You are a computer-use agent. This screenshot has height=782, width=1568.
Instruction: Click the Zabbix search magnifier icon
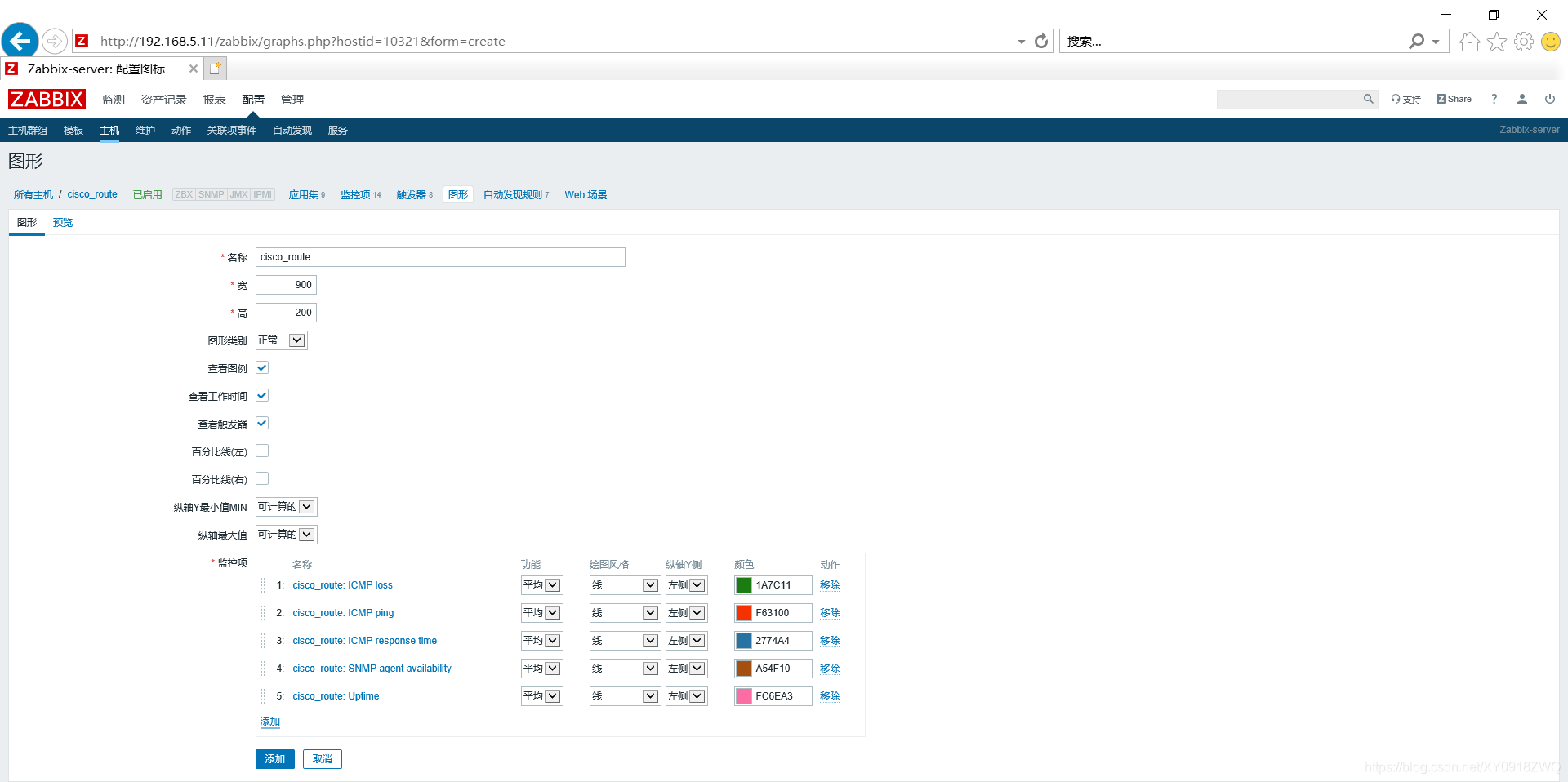[1368, 99]
